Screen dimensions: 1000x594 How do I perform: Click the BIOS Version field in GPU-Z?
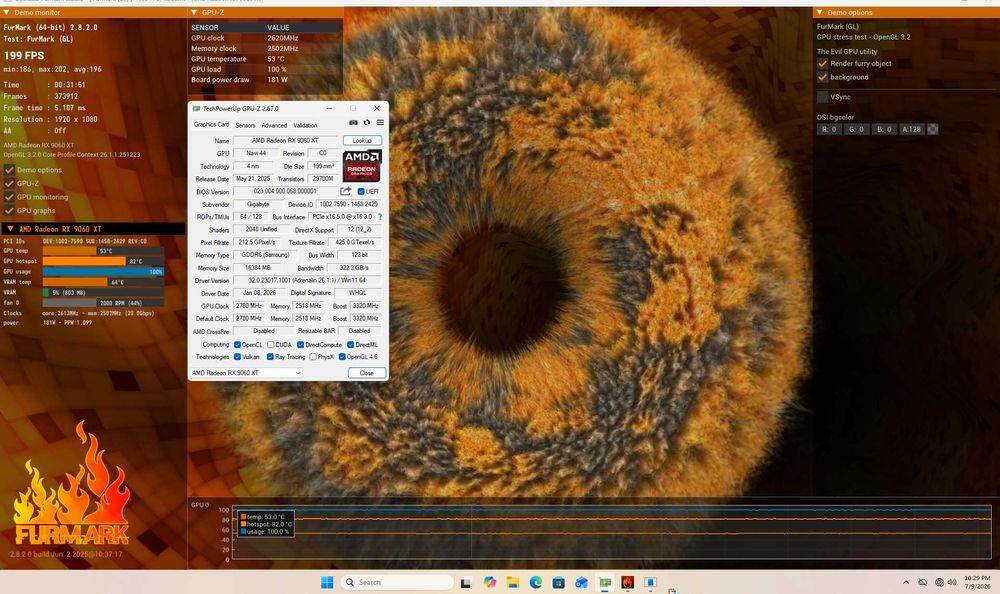click(284, 191)
